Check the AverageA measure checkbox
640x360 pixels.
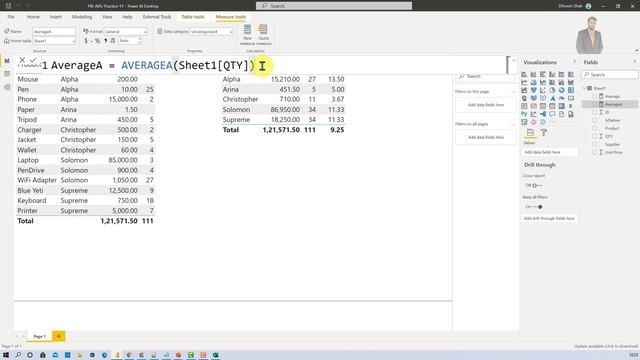[x=595, y=104]
